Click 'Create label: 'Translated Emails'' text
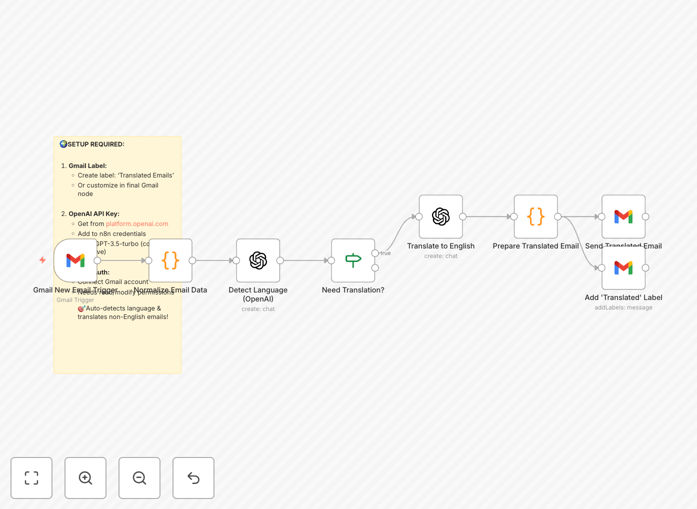The image size is (697, 509). click(126, 175)
